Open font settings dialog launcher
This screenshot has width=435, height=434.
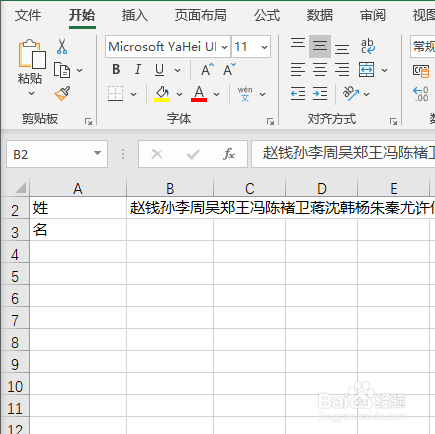coord(270,122)
